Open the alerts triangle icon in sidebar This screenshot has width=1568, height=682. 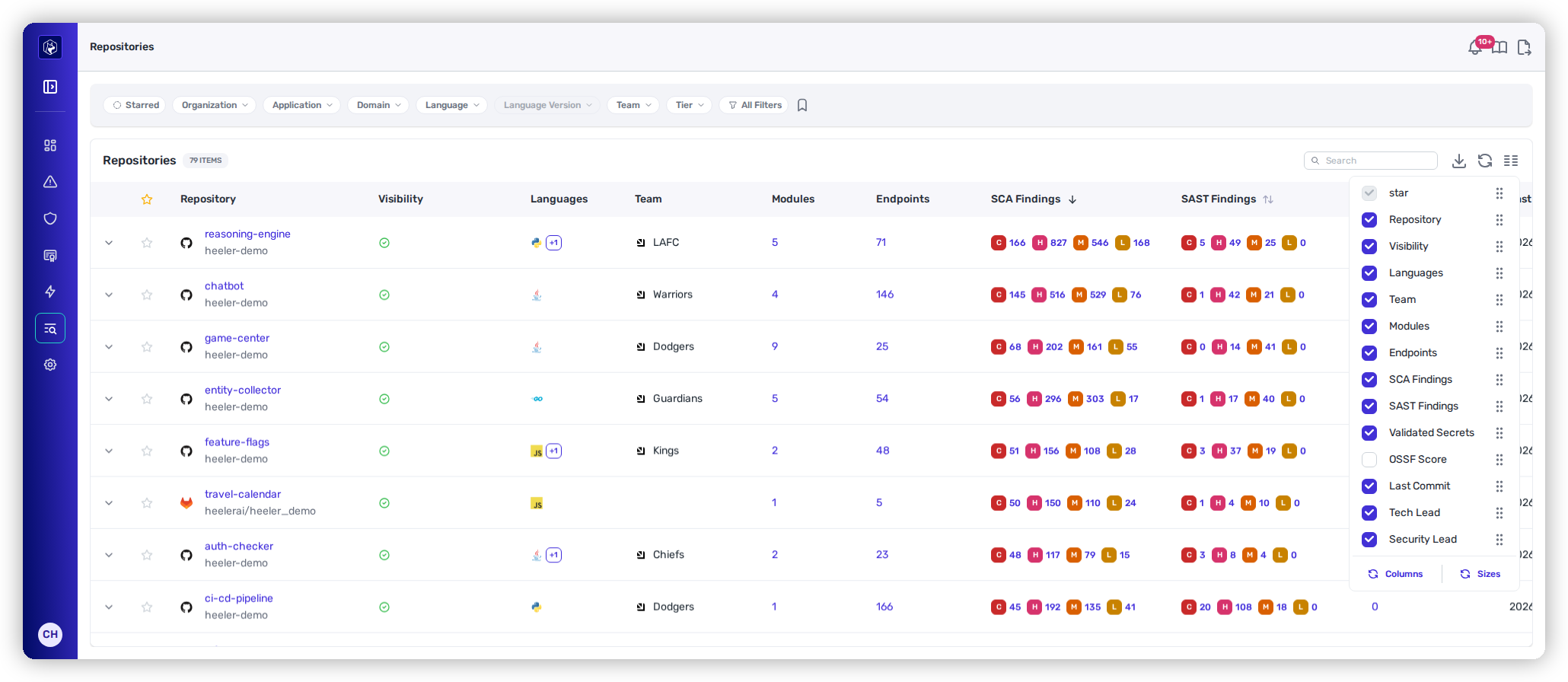tap(50, 182)
